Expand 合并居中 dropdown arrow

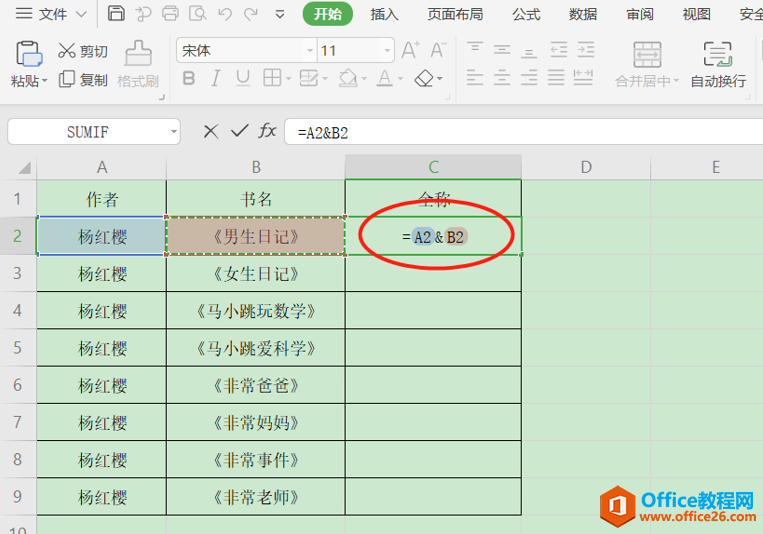(x=676, y=81)
